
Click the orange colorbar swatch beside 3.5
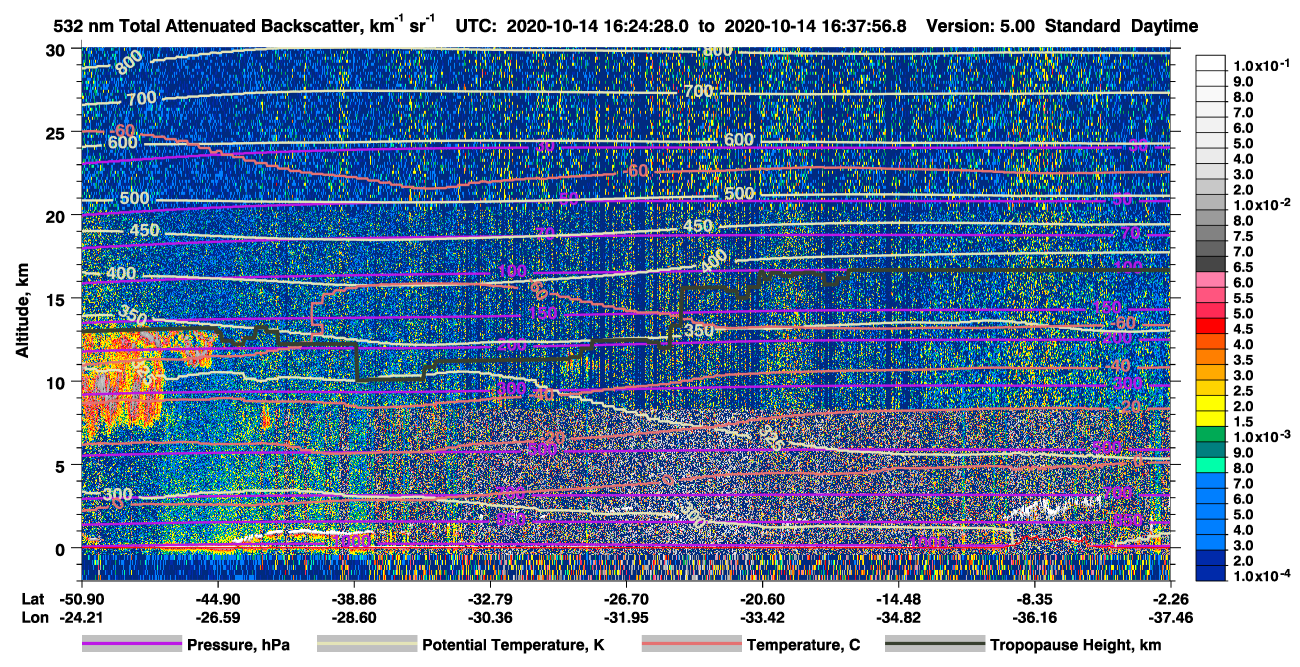tap(1211, 356)
